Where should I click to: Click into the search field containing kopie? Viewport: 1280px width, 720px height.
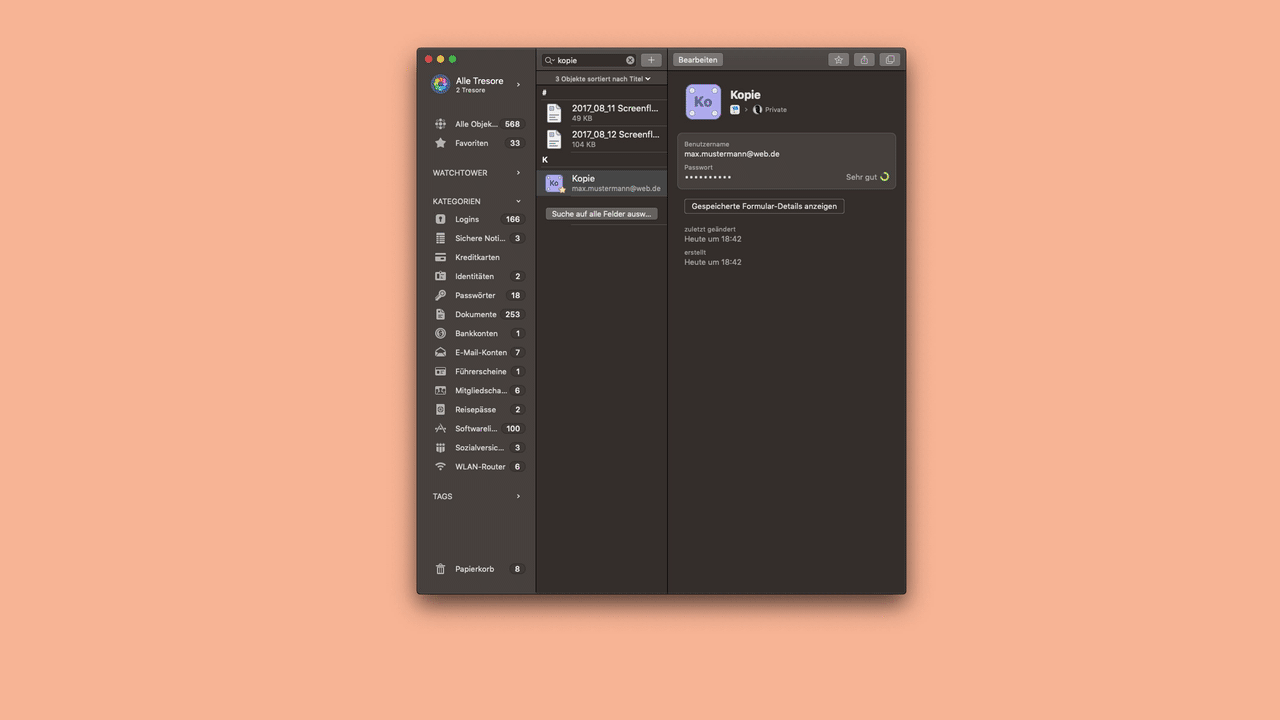(590, 60)
